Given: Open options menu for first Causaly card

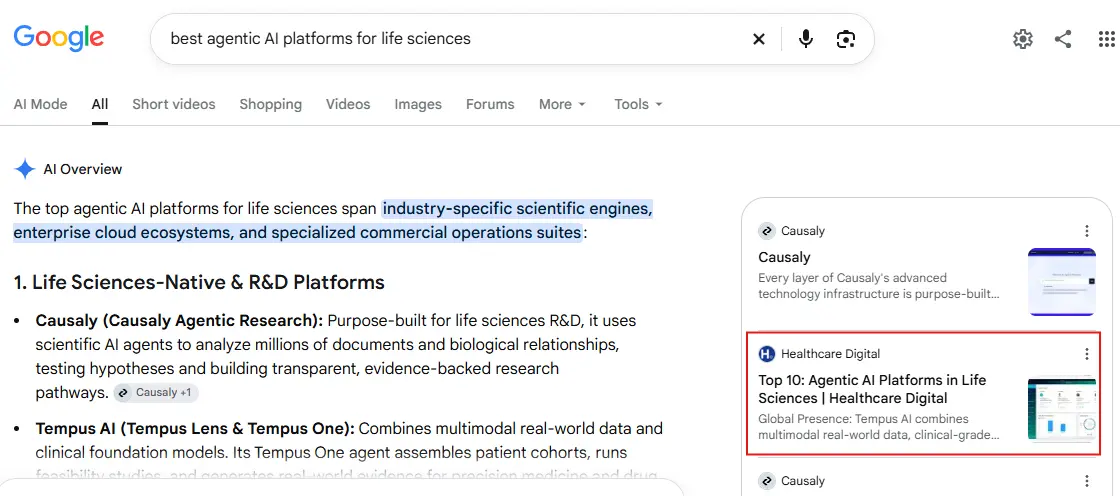Looking at the screenshot, I should tap(1086, 231).
